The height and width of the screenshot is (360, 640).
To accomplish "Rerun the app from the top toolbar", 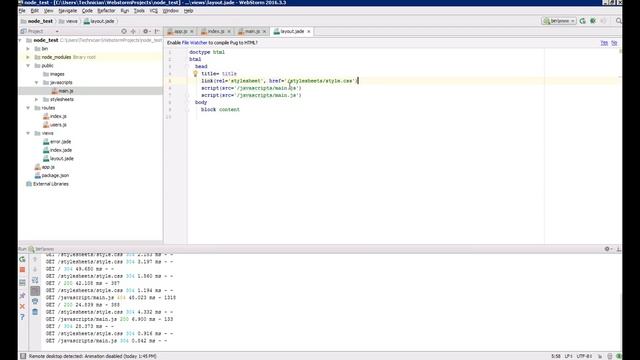I will coord(582,21).
